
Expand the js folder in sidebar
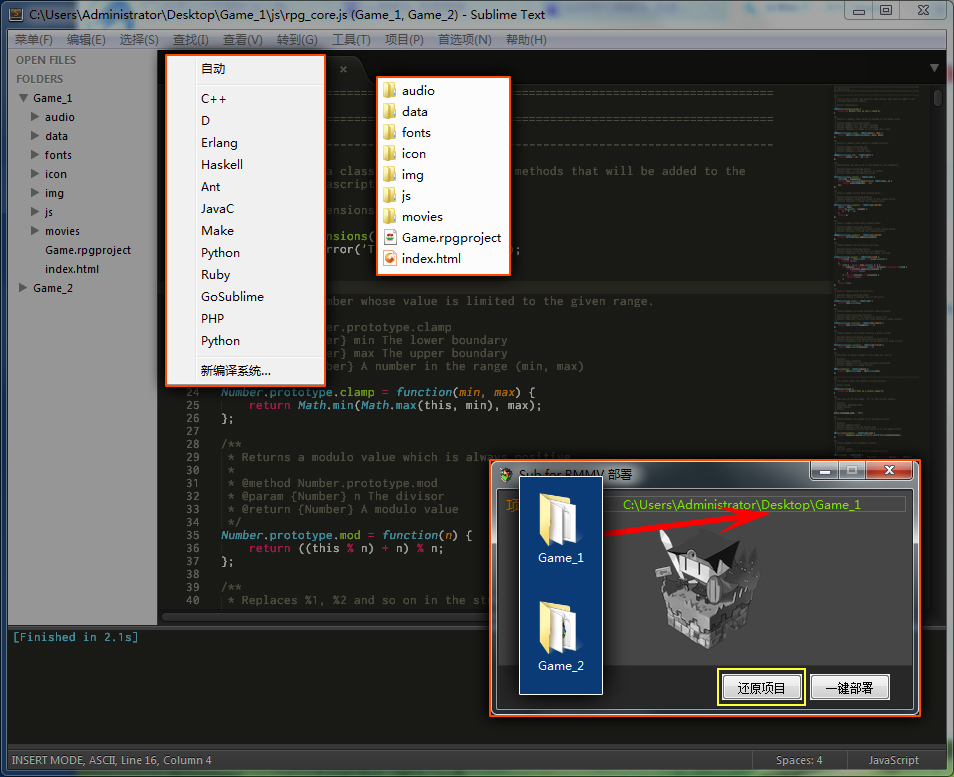click(35, 212)
